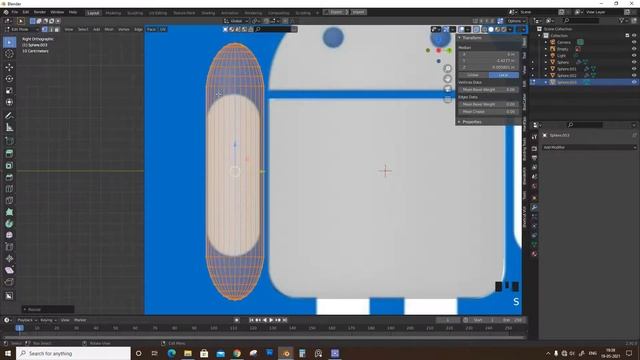
Task: Toggle X-ray display in viewport header
Action: pos(476,29)
